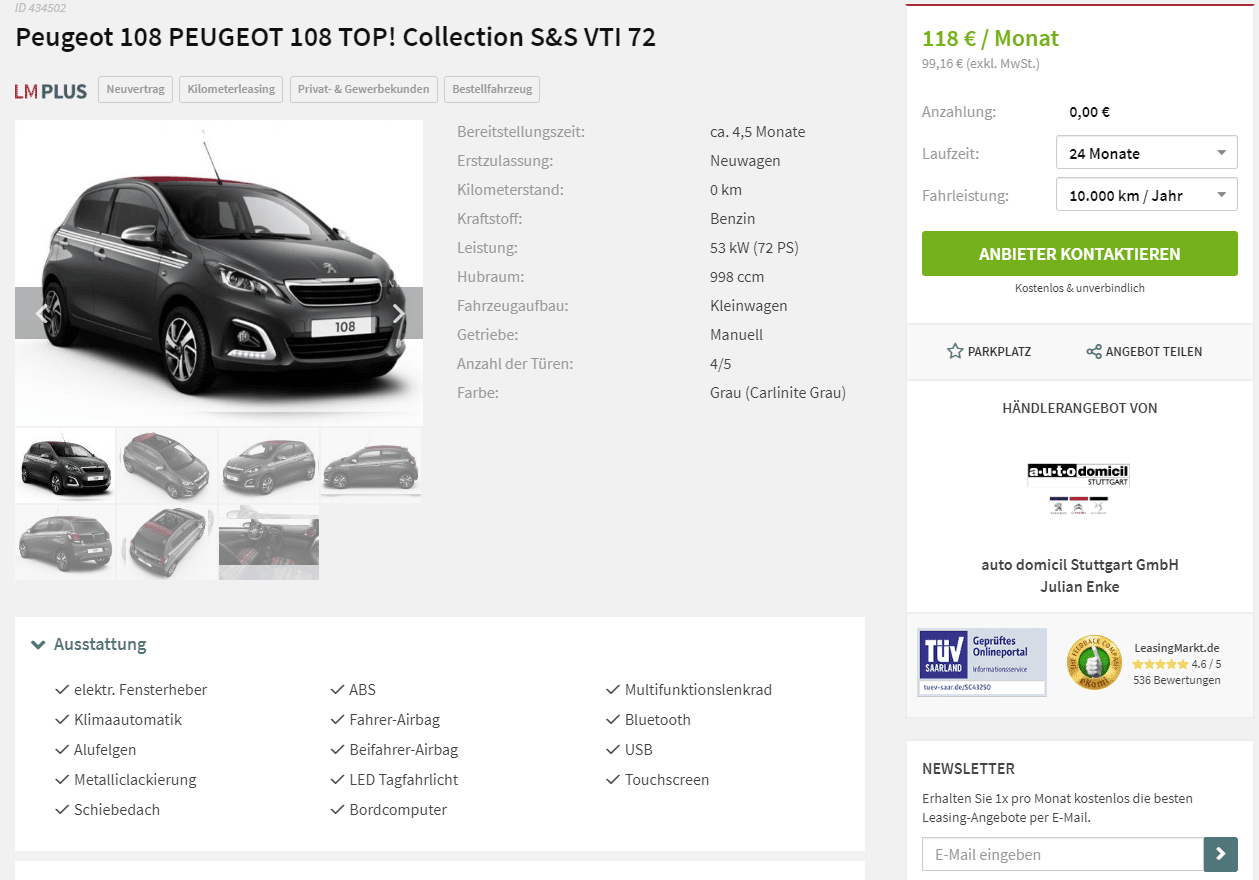Click the Angebot teilen share icon
The image size is (1259, 880).
point(1094,352)
